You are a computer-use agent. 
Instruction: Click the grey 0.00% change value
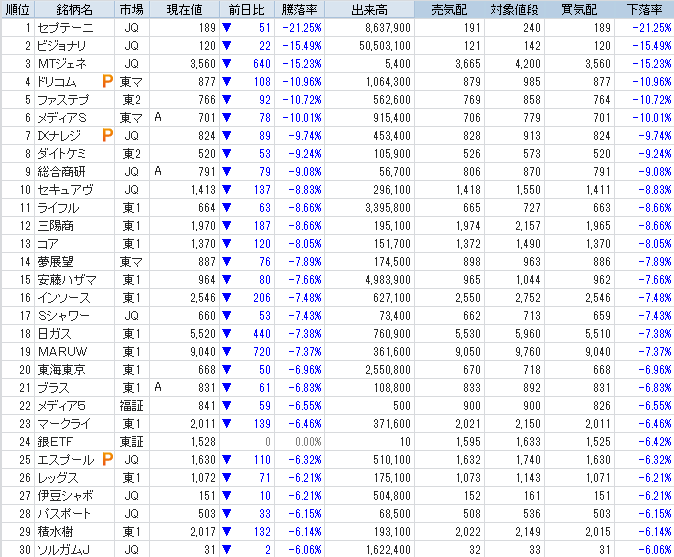click(308, 442)
